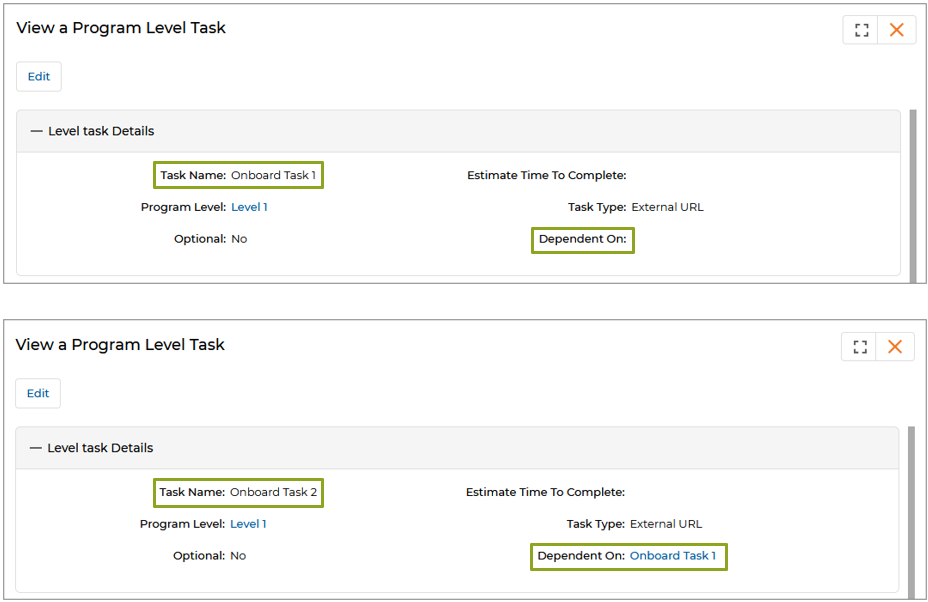The height and width of the screenshot is (602, 928).
Task: Click Optional 'No' value in Onboard Task 1 dialog
Action: (x=239, y=239)
